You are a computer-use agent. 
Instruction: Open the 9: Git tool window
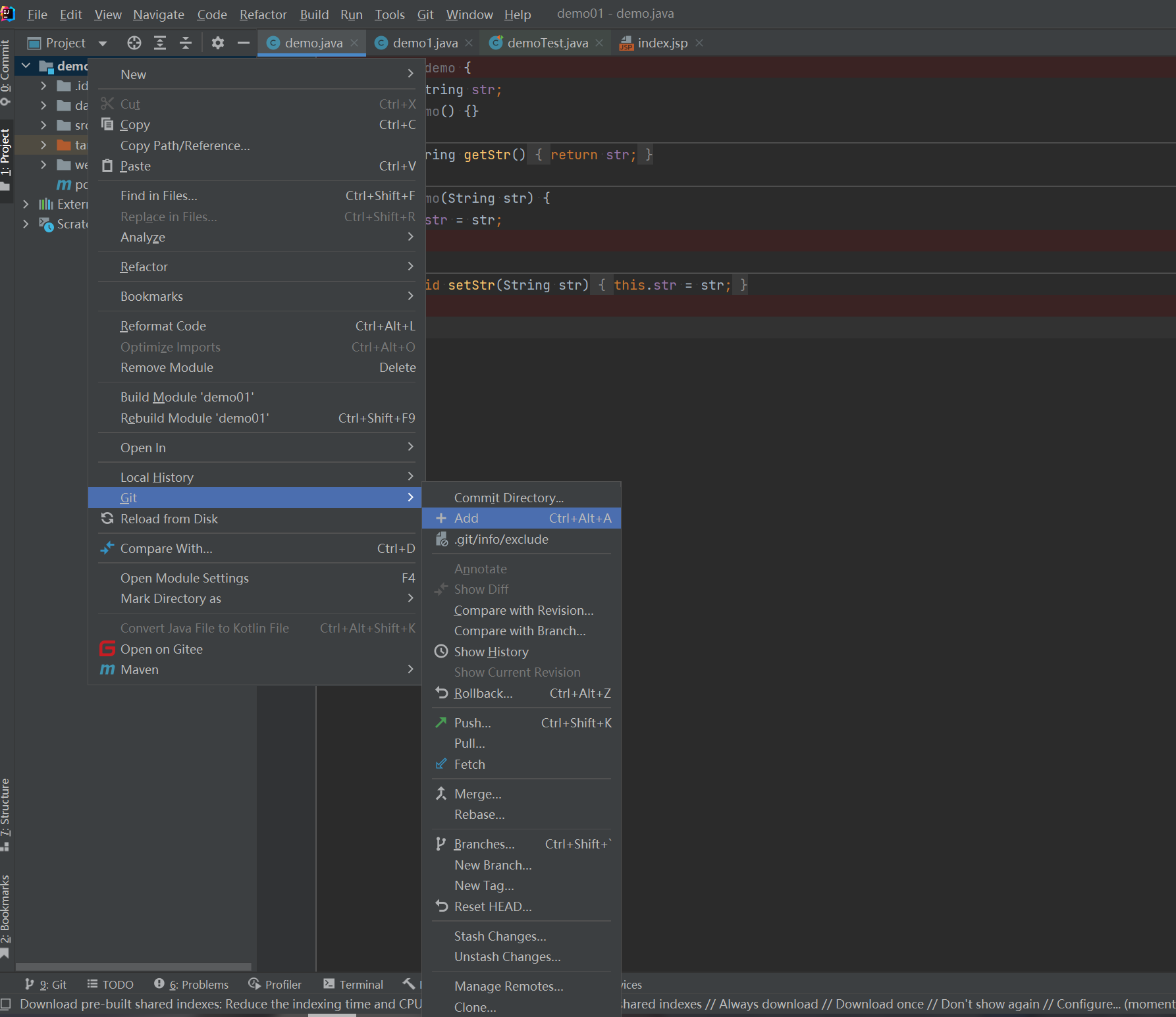pyautogui.click(x=46, y=984)
